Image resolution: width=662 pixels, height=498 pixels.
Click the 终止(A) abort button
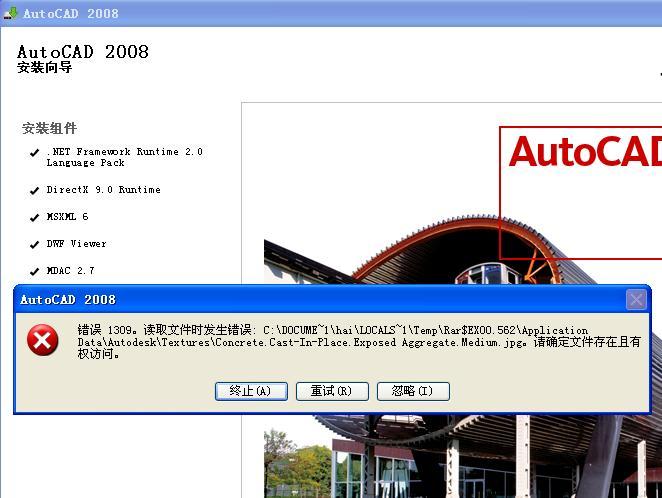point(251,391)
